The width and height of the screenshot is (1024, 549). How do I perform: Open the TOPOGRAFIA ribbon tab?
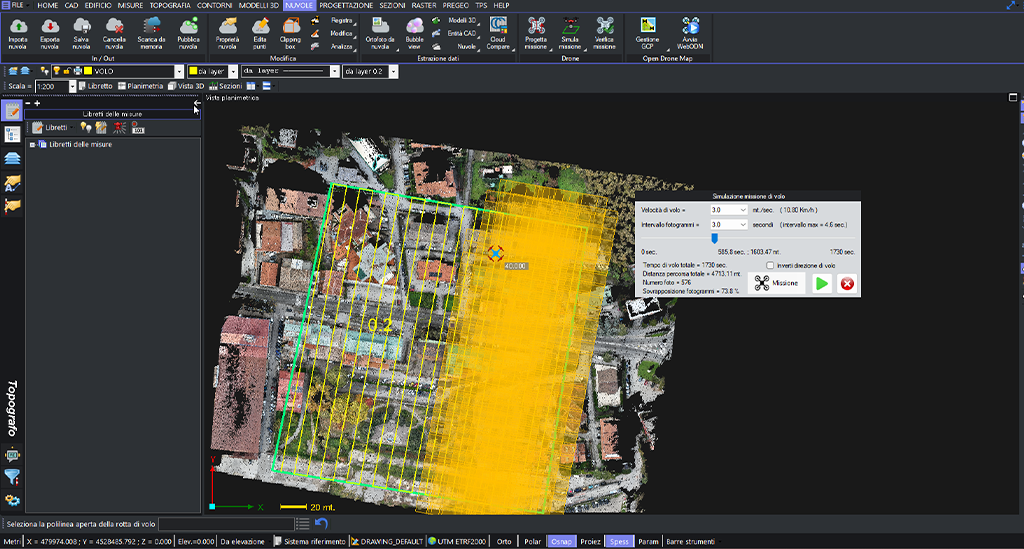click(170, 5)
